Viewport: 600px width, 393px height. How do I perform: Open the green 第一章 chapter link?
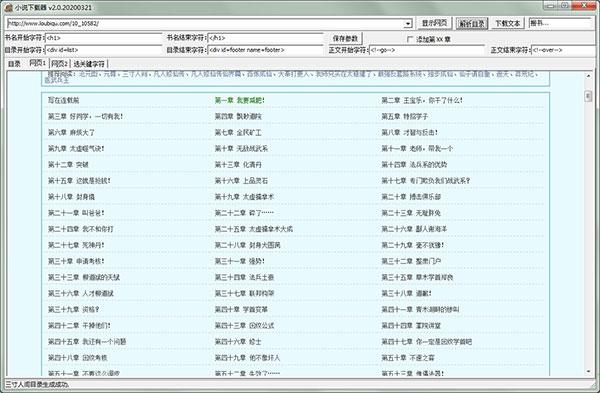240,100
